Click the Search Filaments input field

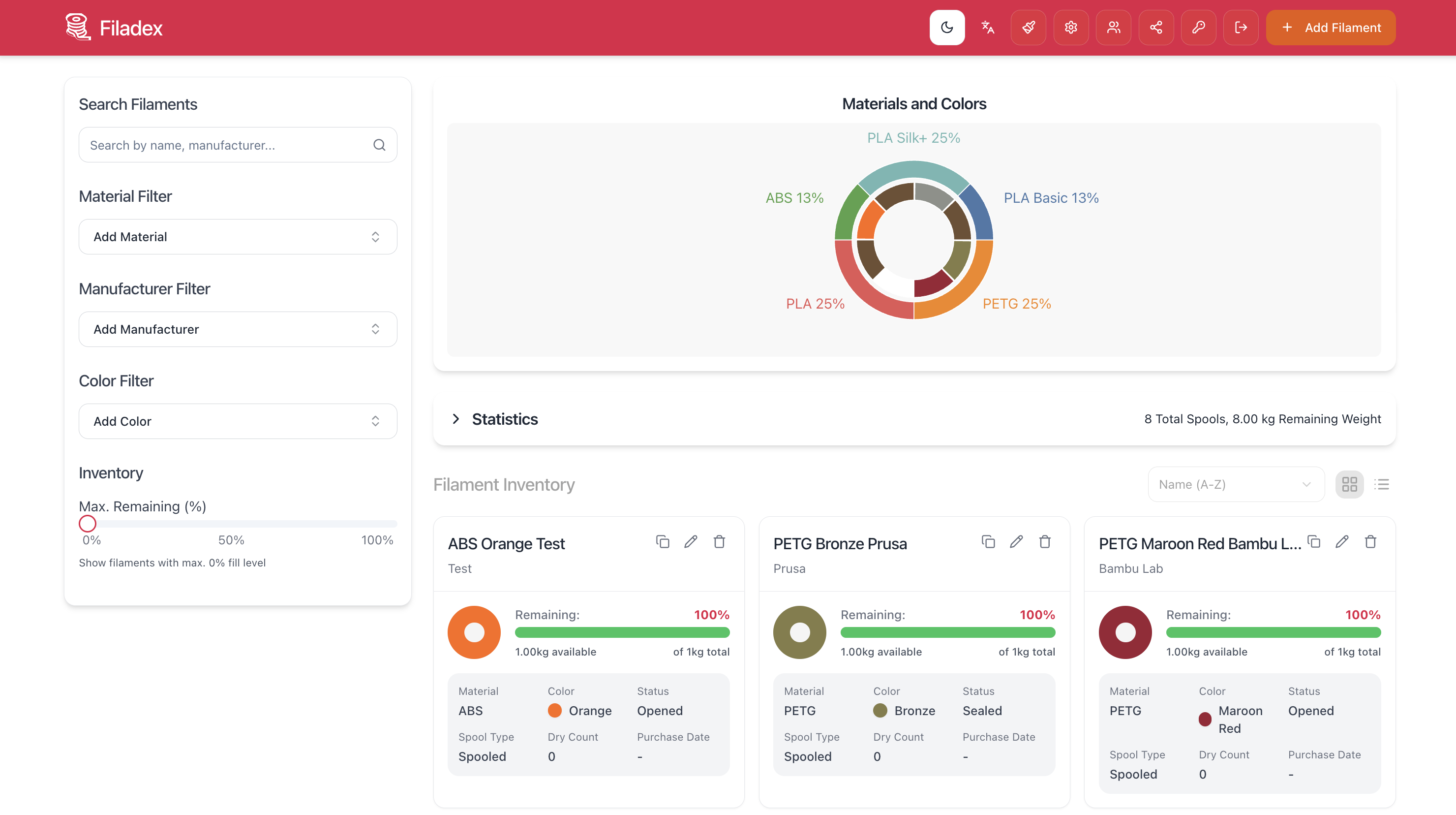226,145
